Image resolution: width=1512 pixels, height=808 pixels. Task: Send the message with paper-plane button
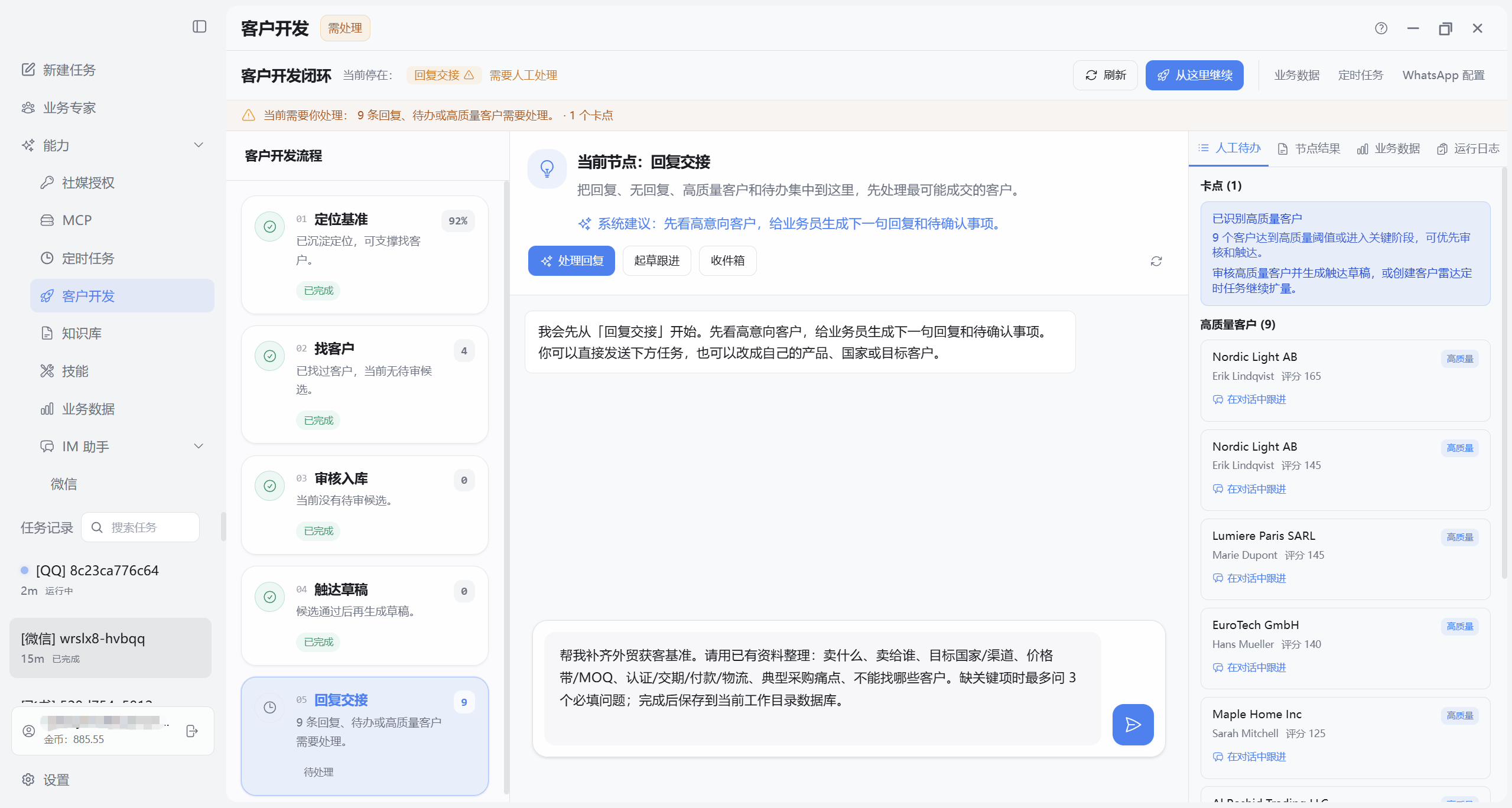(1133, 725)
